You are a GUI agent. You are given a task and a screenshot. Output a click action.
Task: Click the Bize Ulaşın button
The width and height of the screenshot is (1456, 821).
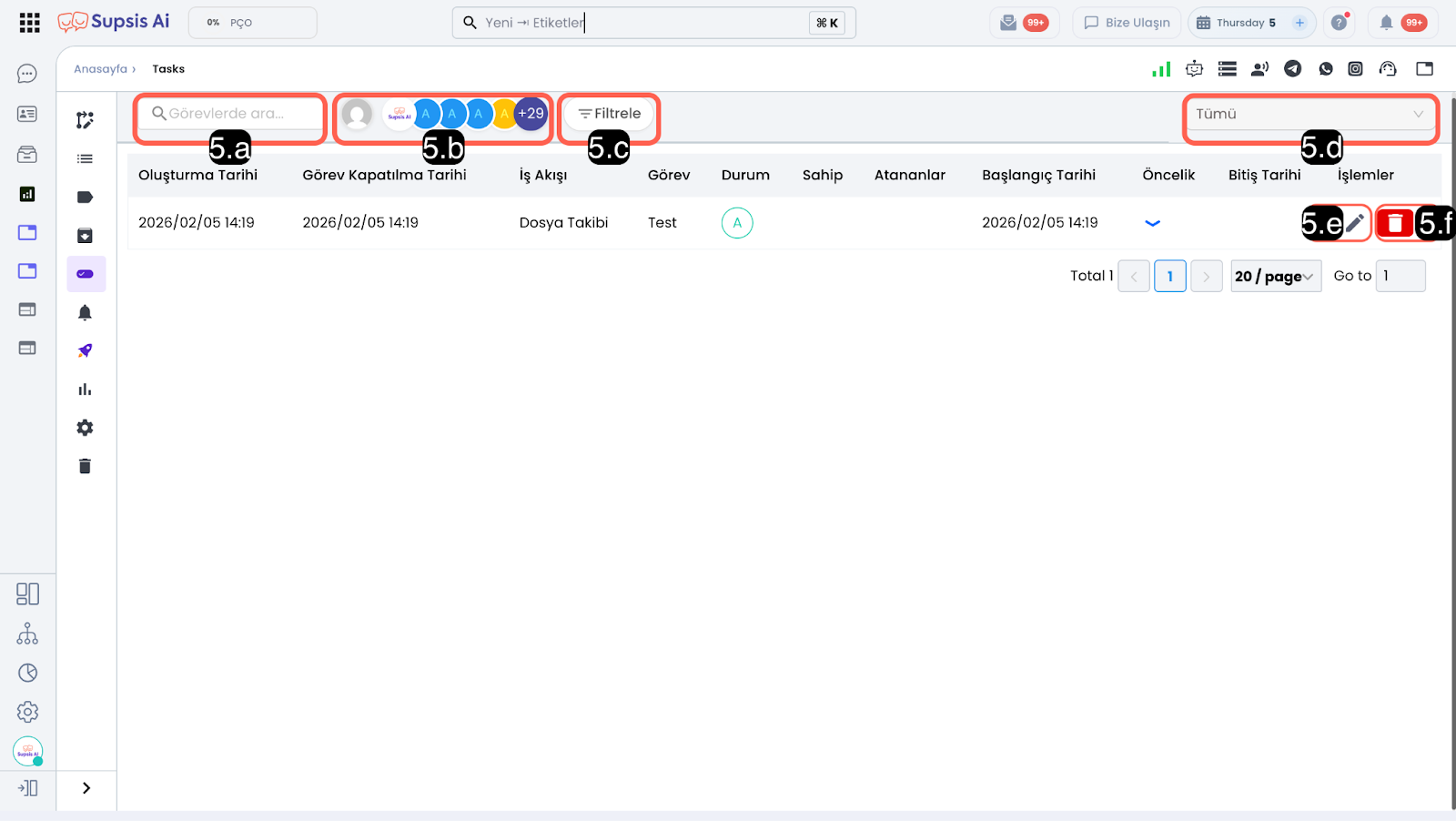tap(1127, 23)
